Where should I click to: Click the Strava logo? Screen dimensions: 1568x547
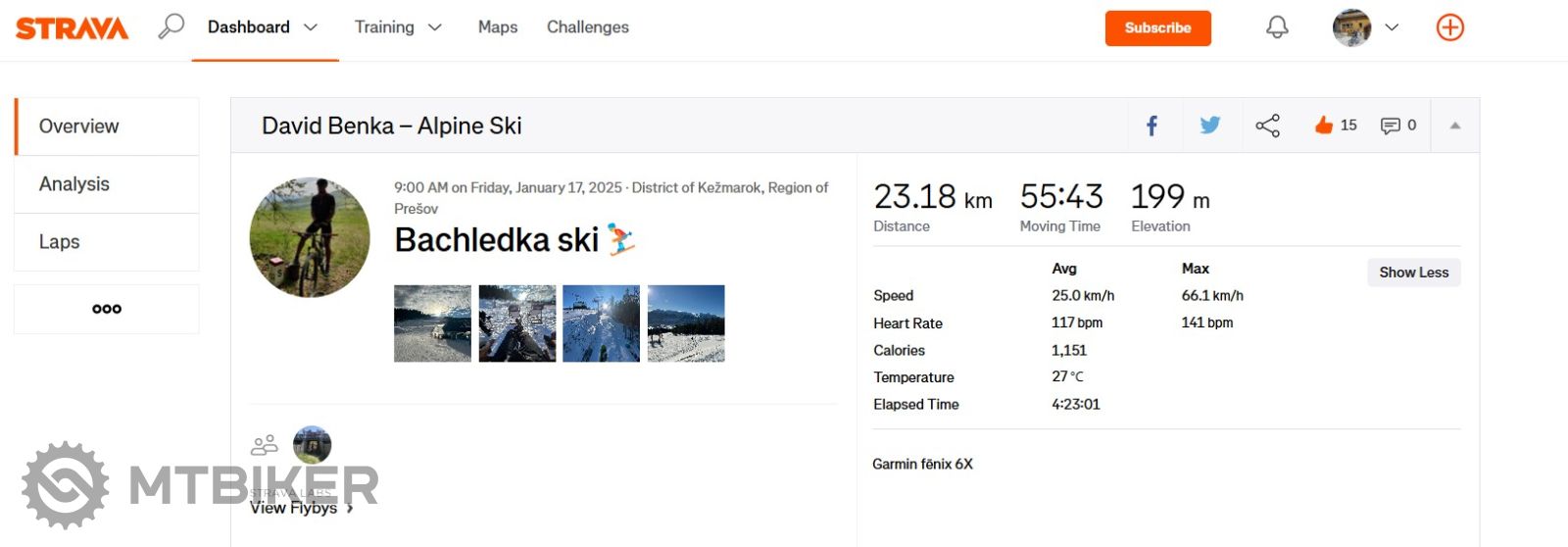(x=72, y=28)
